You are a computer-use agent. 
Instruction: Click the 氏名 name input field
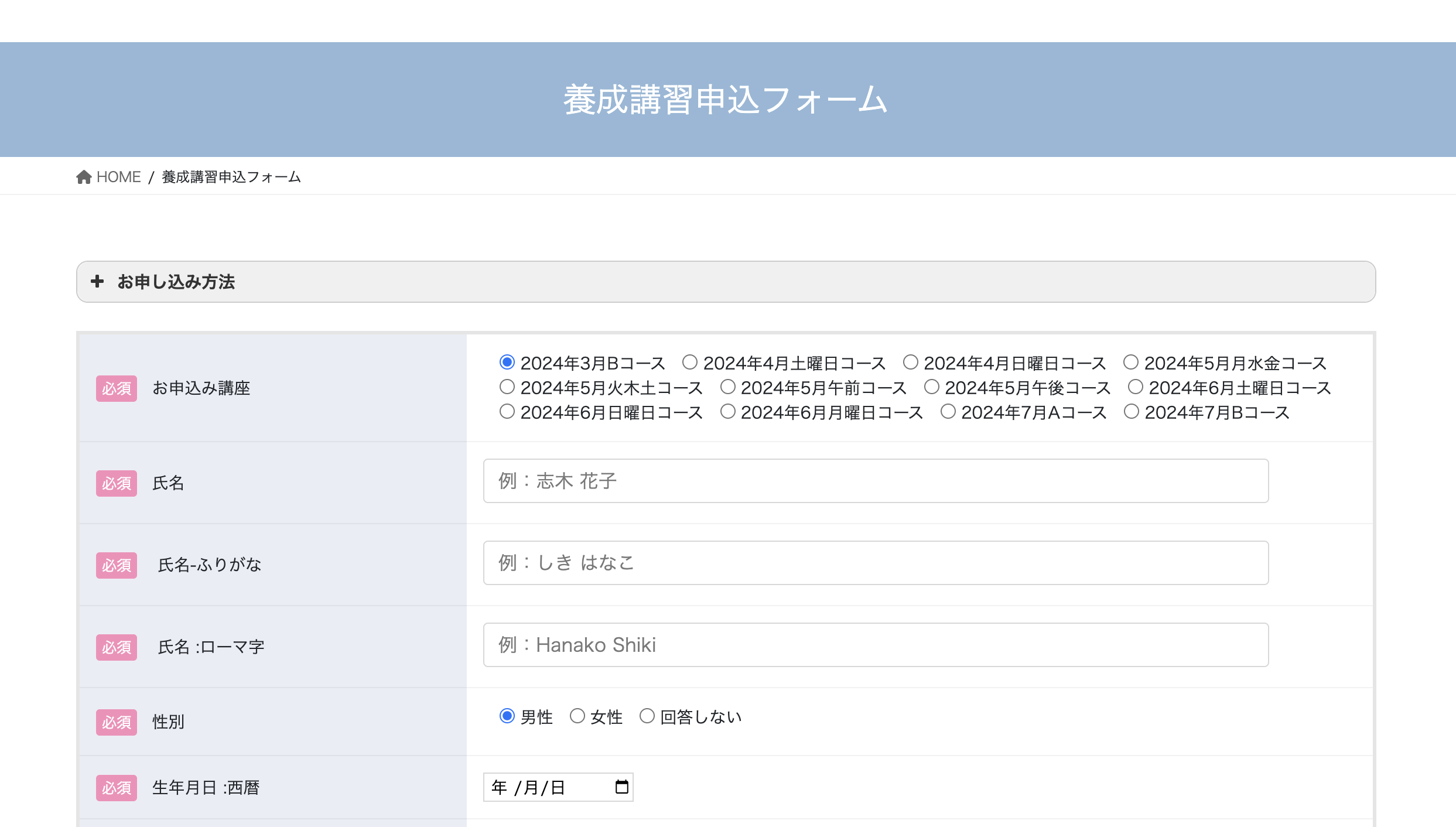[x=876, y=481]
